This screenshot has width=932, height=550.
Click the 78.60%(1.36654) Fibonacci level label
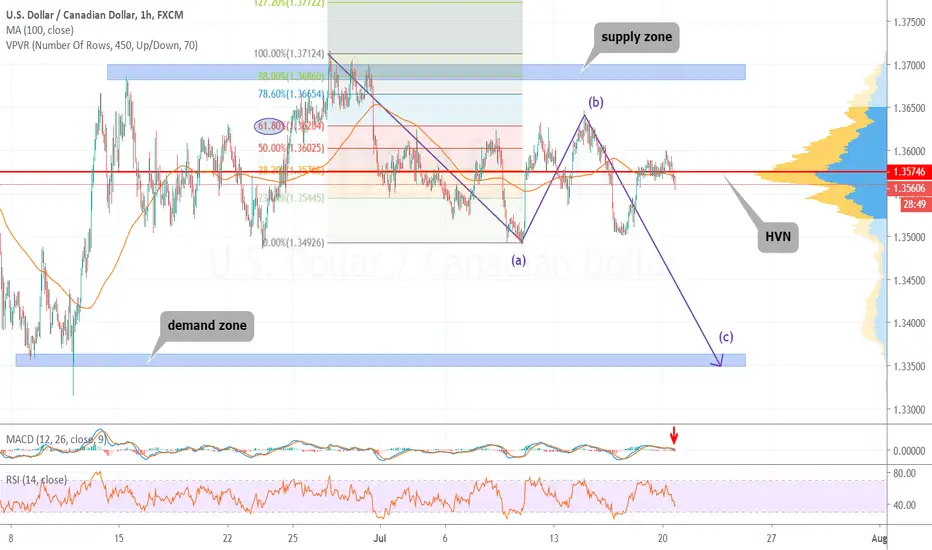coord(291,94)
